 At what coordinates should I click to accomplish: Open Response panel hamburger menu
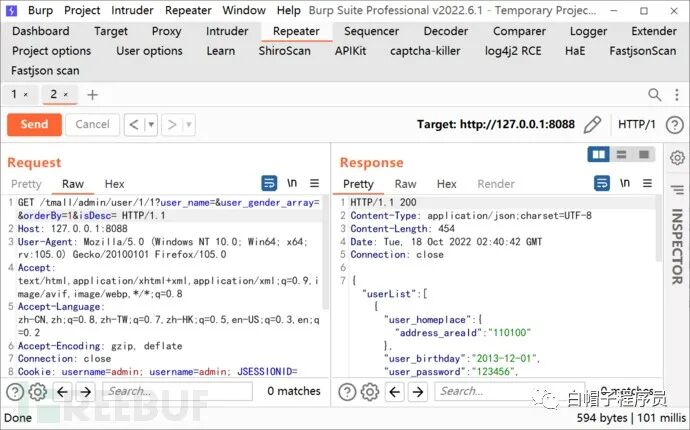pos(647,183)
